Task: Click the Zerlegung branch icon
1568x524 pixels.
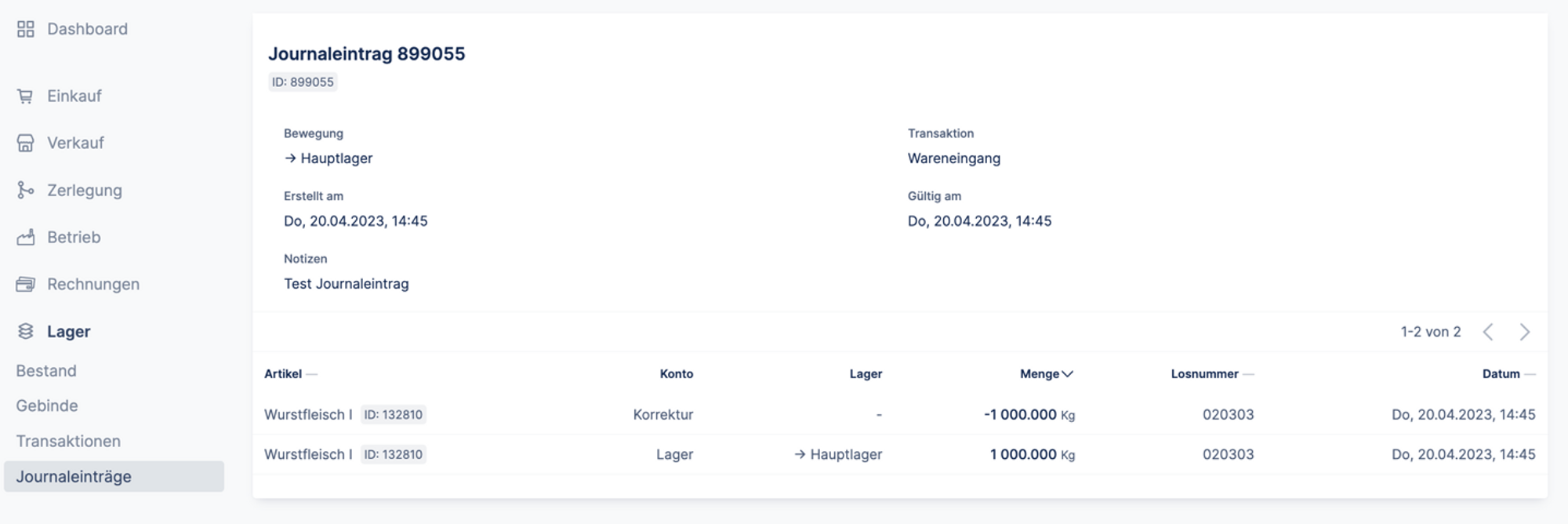Action: pos(26,190)
